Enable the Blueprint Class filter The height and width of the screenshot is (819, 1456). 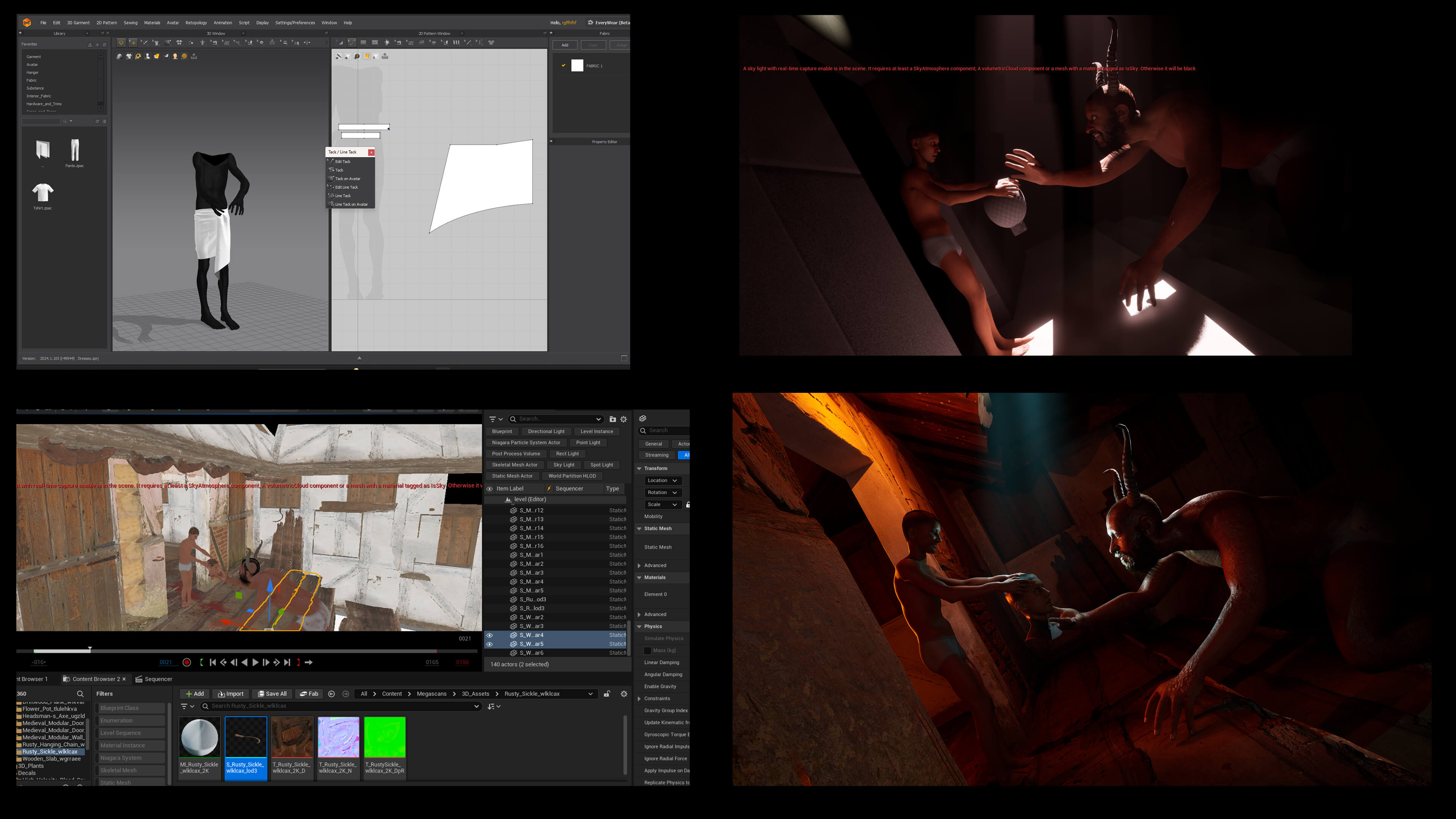click(130, 708)
